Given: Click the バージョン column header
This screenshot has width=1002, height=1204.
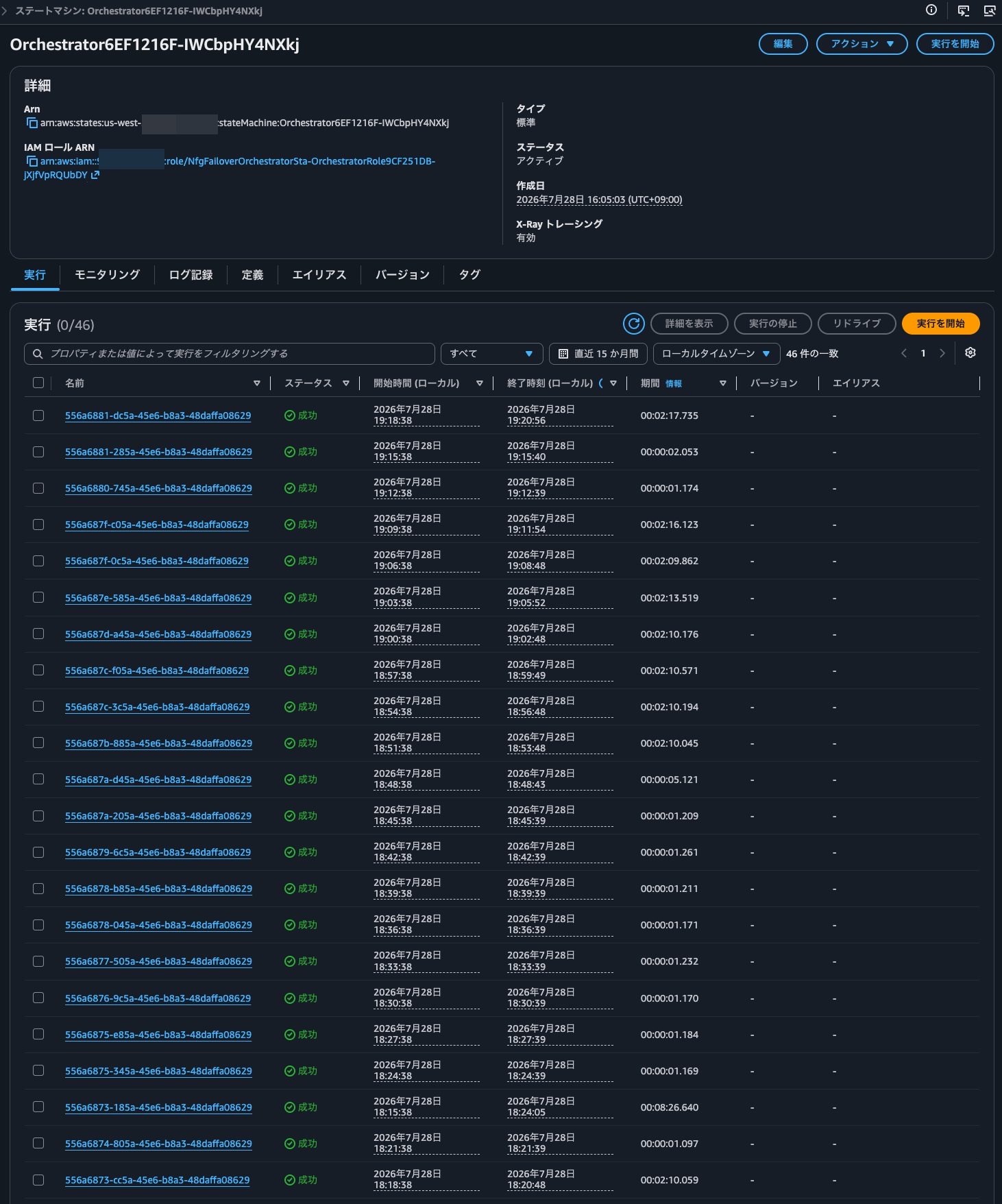Looking at the screenshot, I should (x=774, y=383).
